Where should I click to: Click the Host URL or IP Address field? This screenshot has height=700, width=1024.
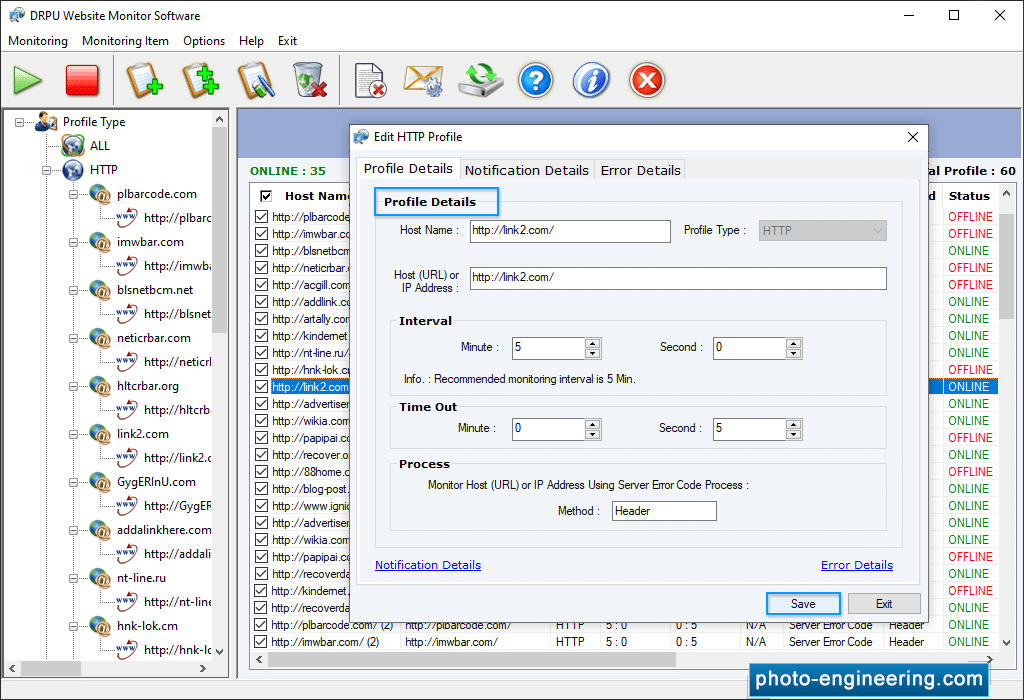click(x=678, y=278)
